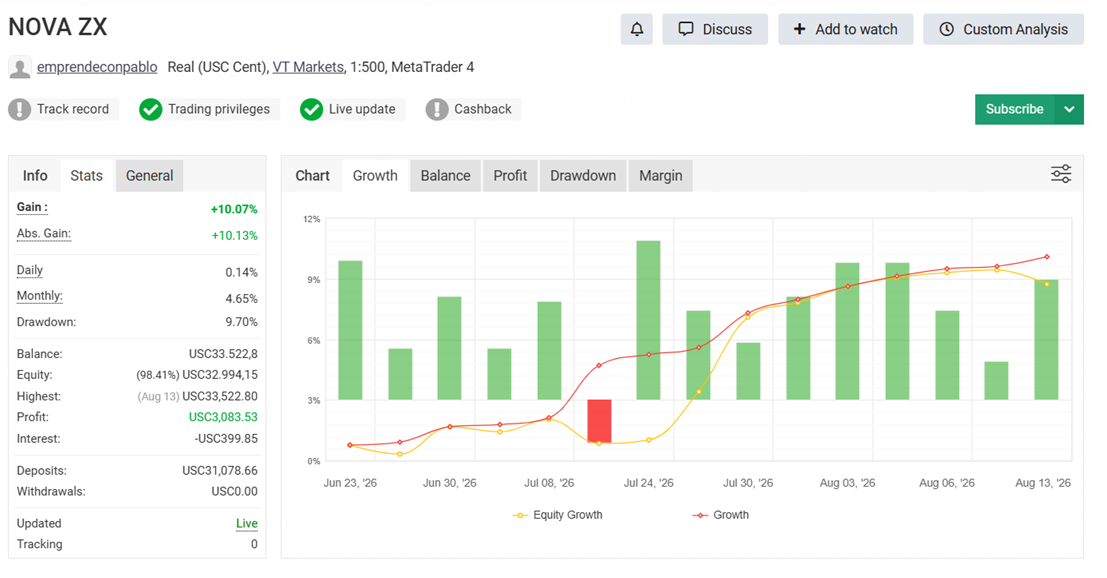Click the Deposits value USC31,078.66

(220, 471)
